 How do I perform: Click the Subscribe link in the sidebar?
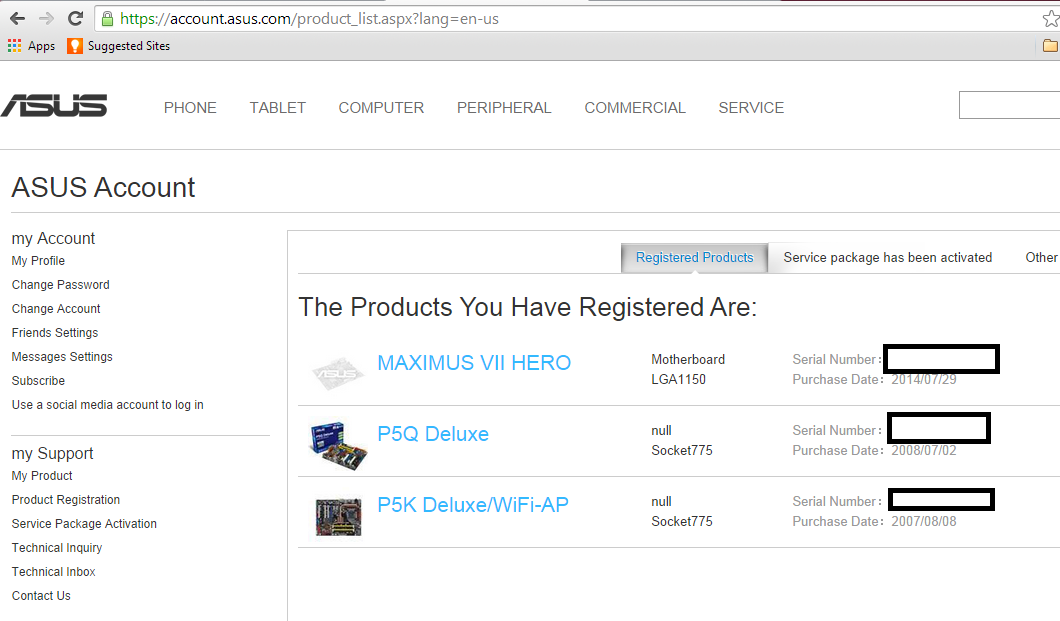(38, 380)
